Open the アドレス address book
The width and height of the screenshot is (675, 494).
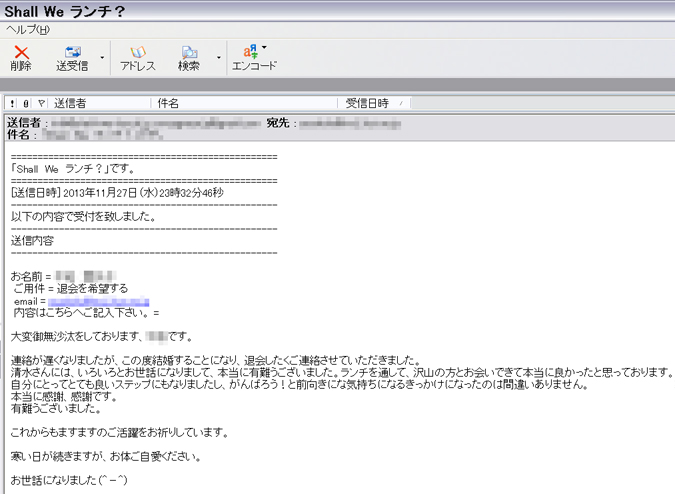click(138, 58)
